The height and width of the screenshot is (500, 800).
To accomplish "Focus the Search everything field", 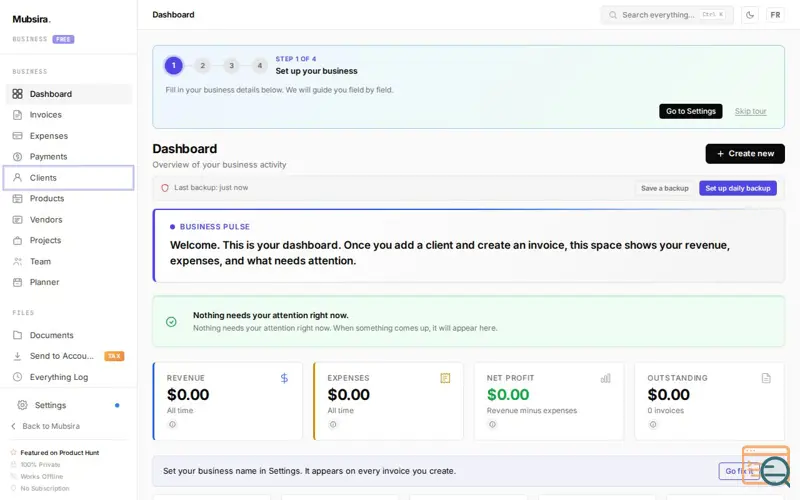I will [667, 15].
